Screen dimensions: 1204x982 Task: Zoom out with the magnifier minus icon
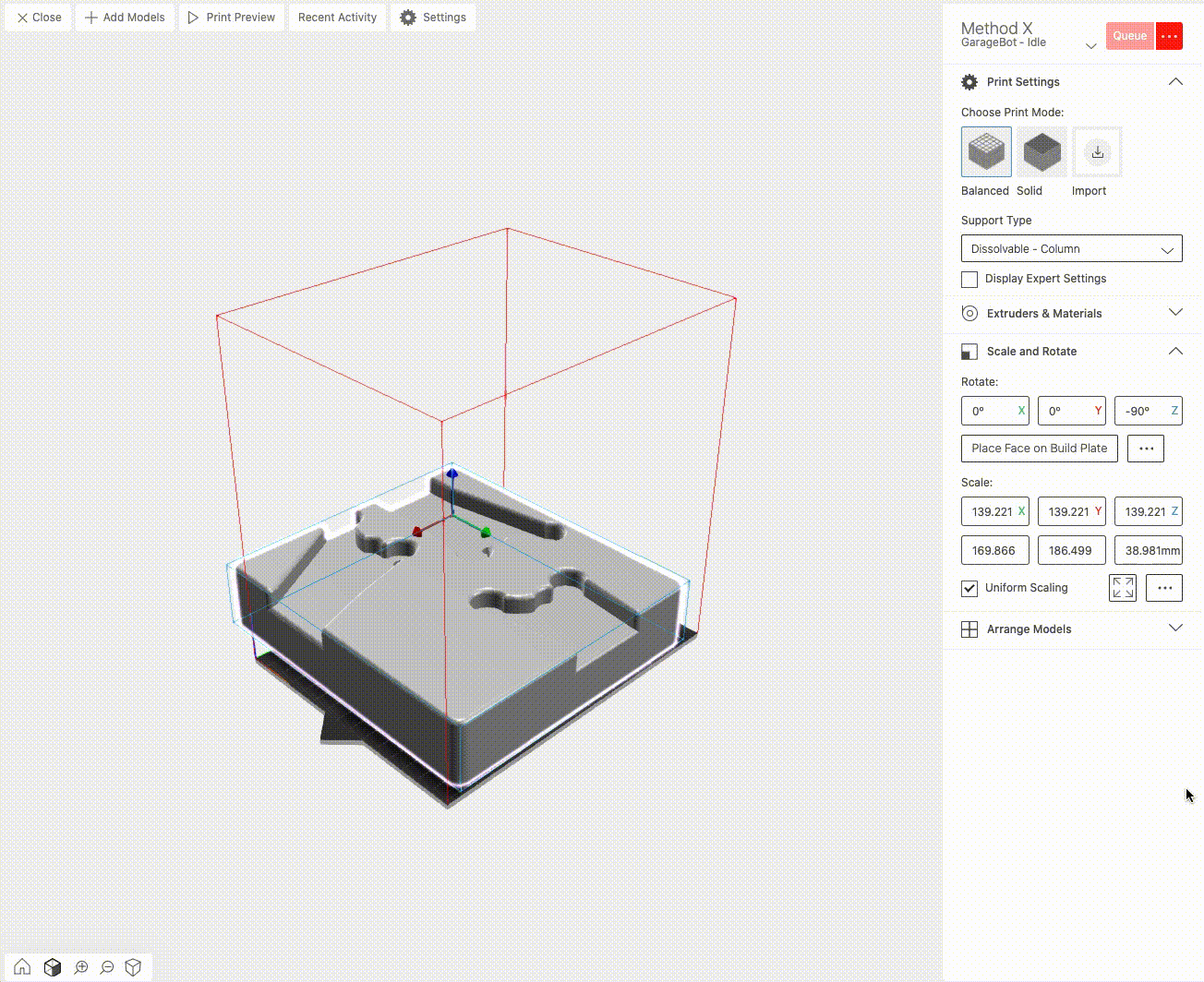pos(107,966)
